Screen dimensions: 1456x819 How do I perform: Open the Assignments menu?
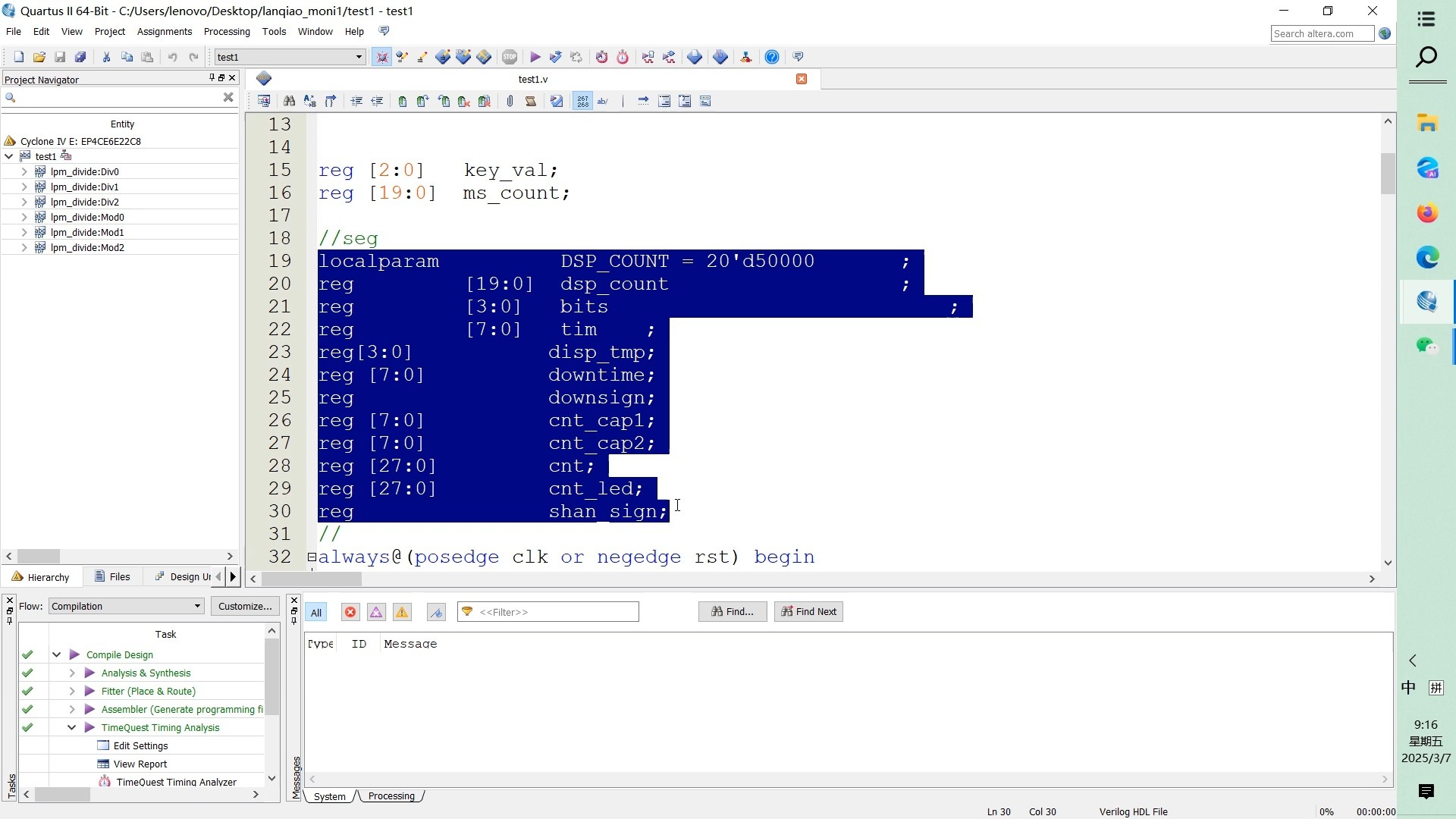coord(165,31)
